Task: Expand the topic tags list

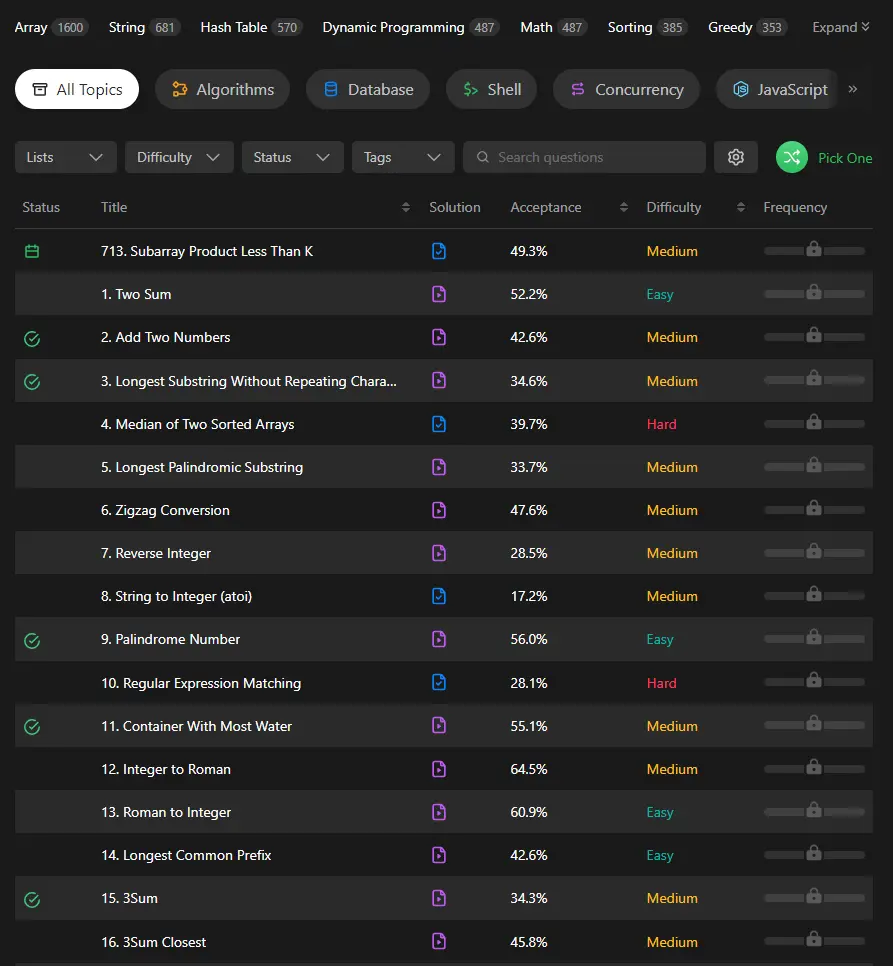Action: [841, 27]
